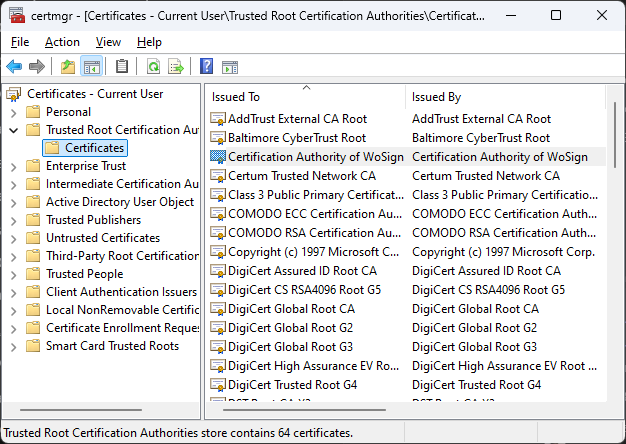Viewport: 626px width, 444px height.
Task: Toggle the Show/Hide Console Tree button
Action: click(91, 67)
